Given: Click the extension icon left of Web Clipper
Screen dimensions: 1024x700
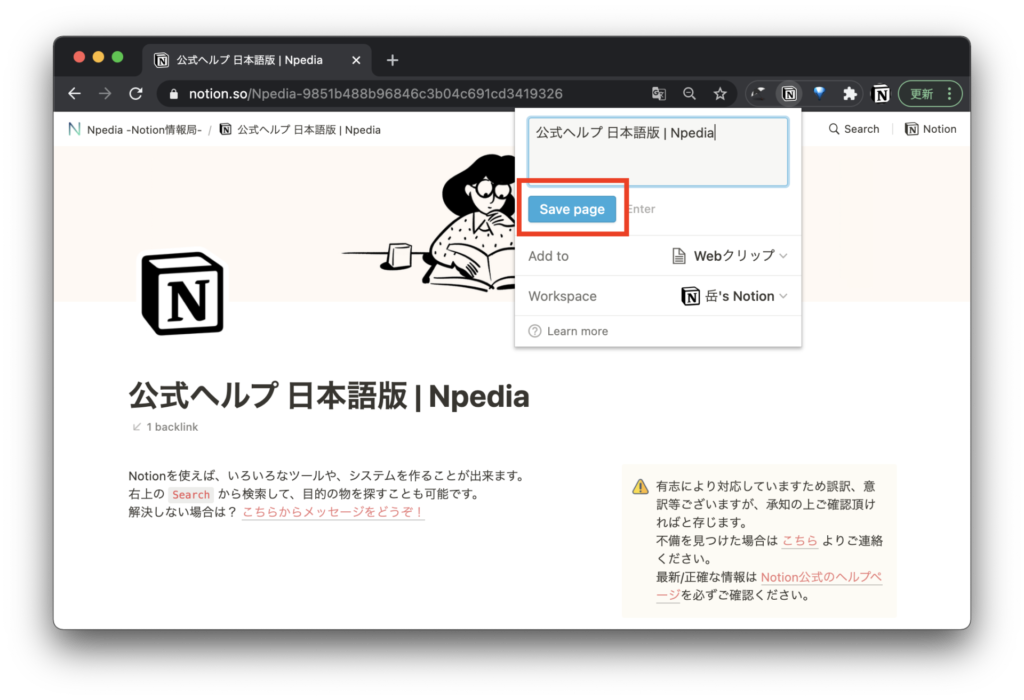Looking at the screenshot, I should coord(758,94).
